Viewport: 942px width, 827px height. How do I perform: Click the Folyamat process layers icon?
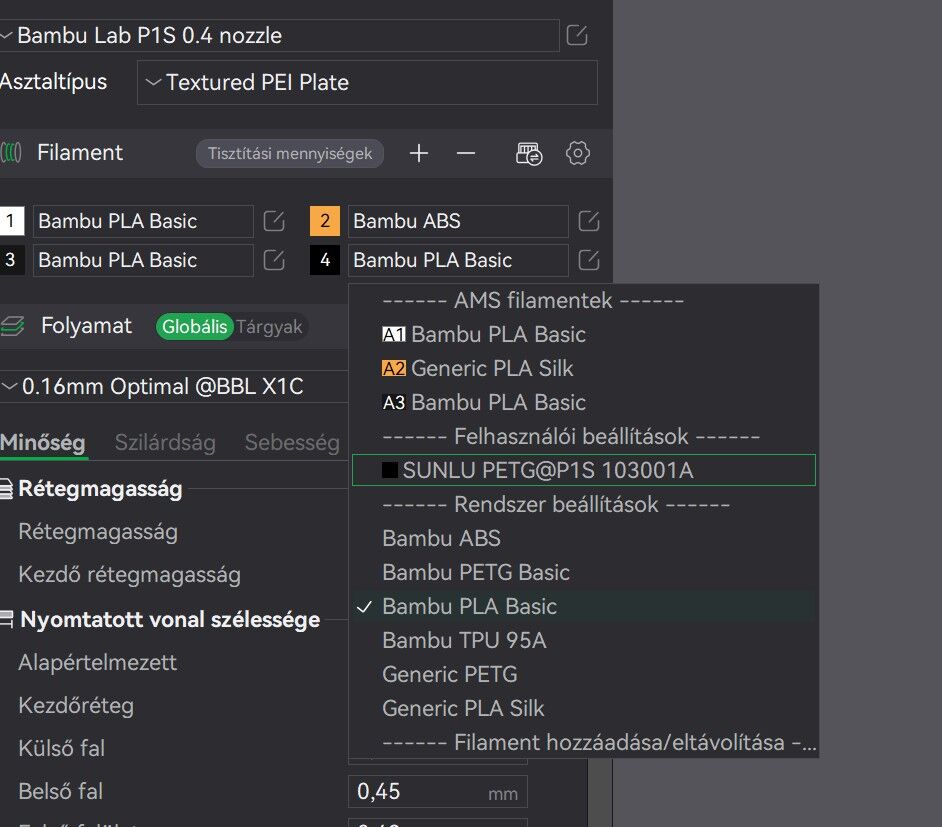[x=12, y=326]
